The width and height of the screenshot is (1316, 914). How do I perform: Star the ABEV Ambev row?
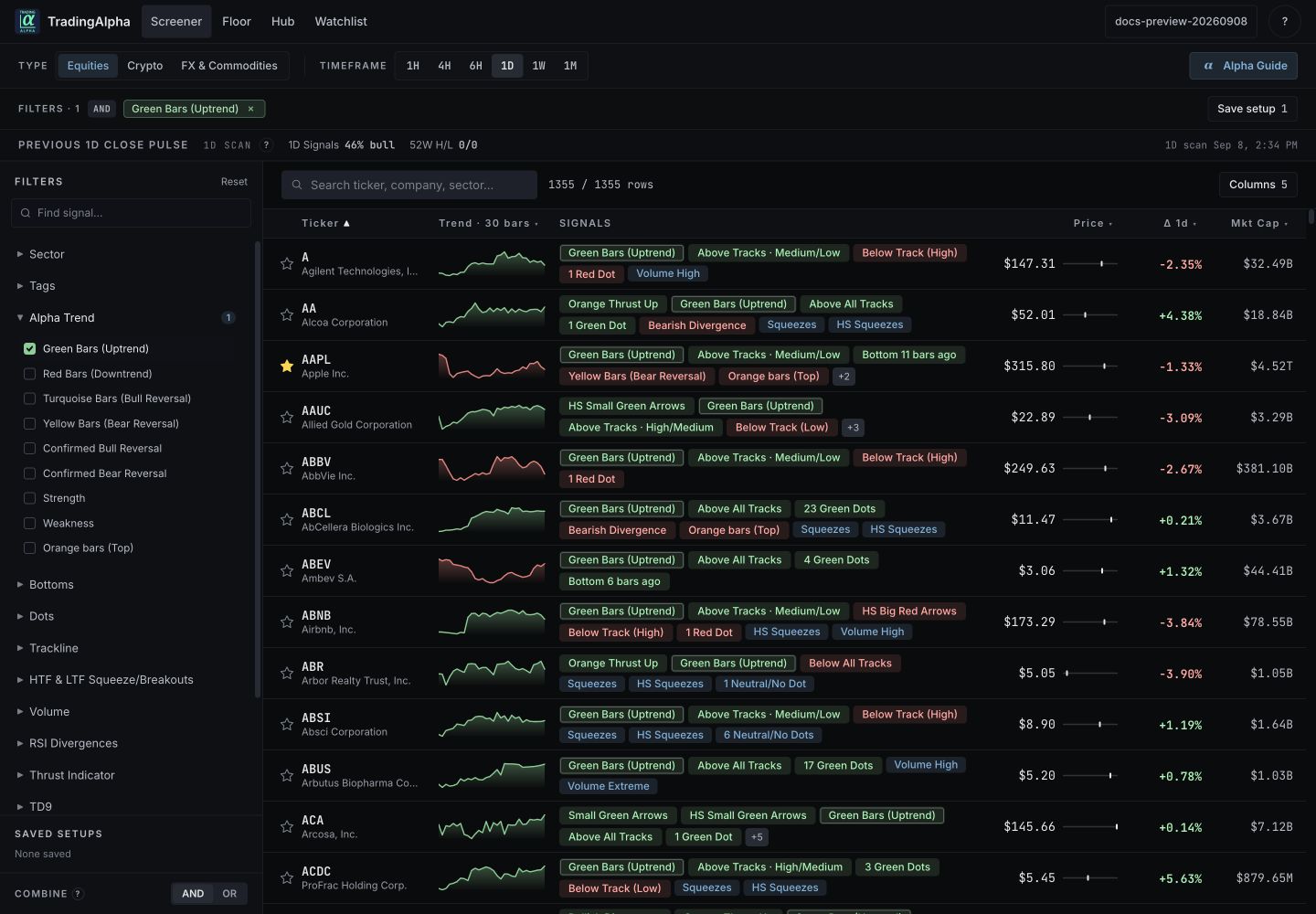pos(287,570)
